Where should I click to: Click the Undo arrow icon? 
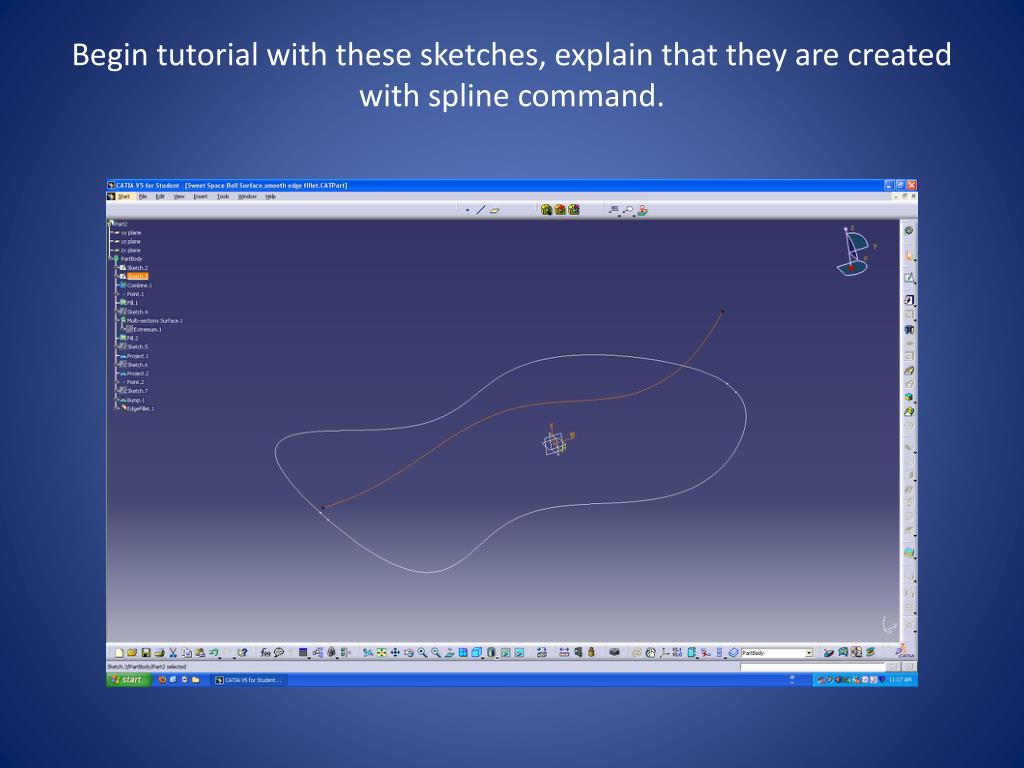tap(213, 652)
